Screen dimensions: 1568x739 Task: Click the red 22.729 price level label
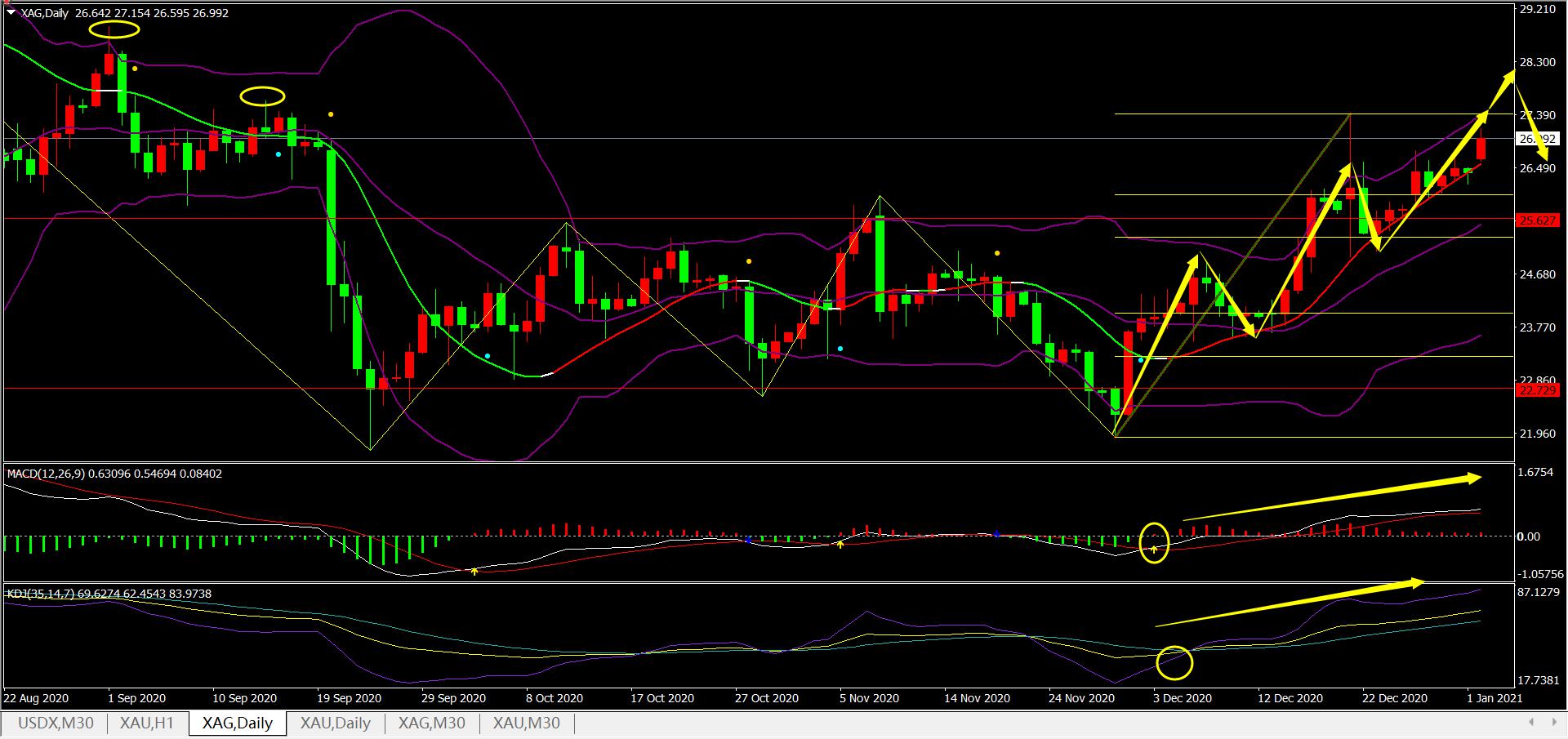point(1536,391)
